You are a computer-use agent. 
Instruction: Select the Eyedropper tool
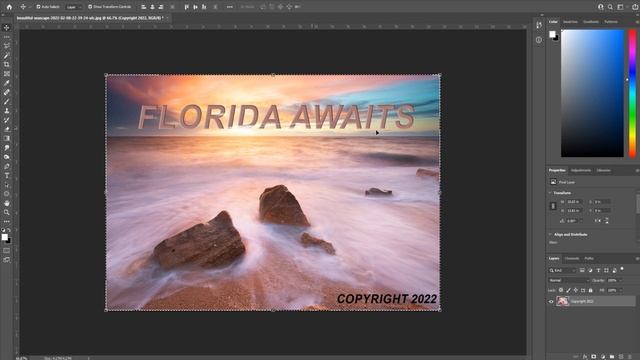pyautogui.click(x=7, y=83)
